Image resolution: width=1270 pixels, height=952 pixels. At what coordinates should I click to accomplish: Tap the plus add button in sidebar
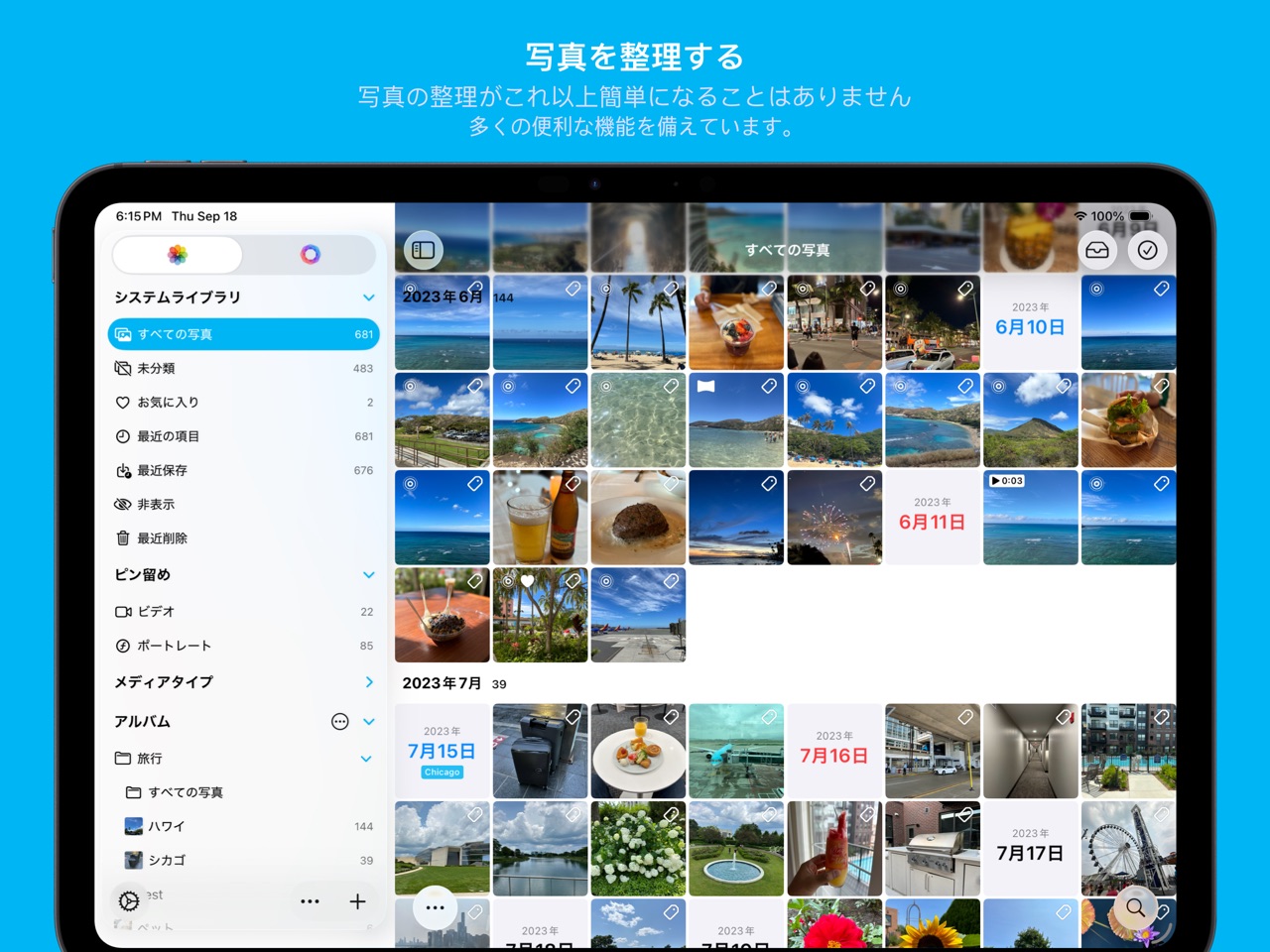click(357, 900)
